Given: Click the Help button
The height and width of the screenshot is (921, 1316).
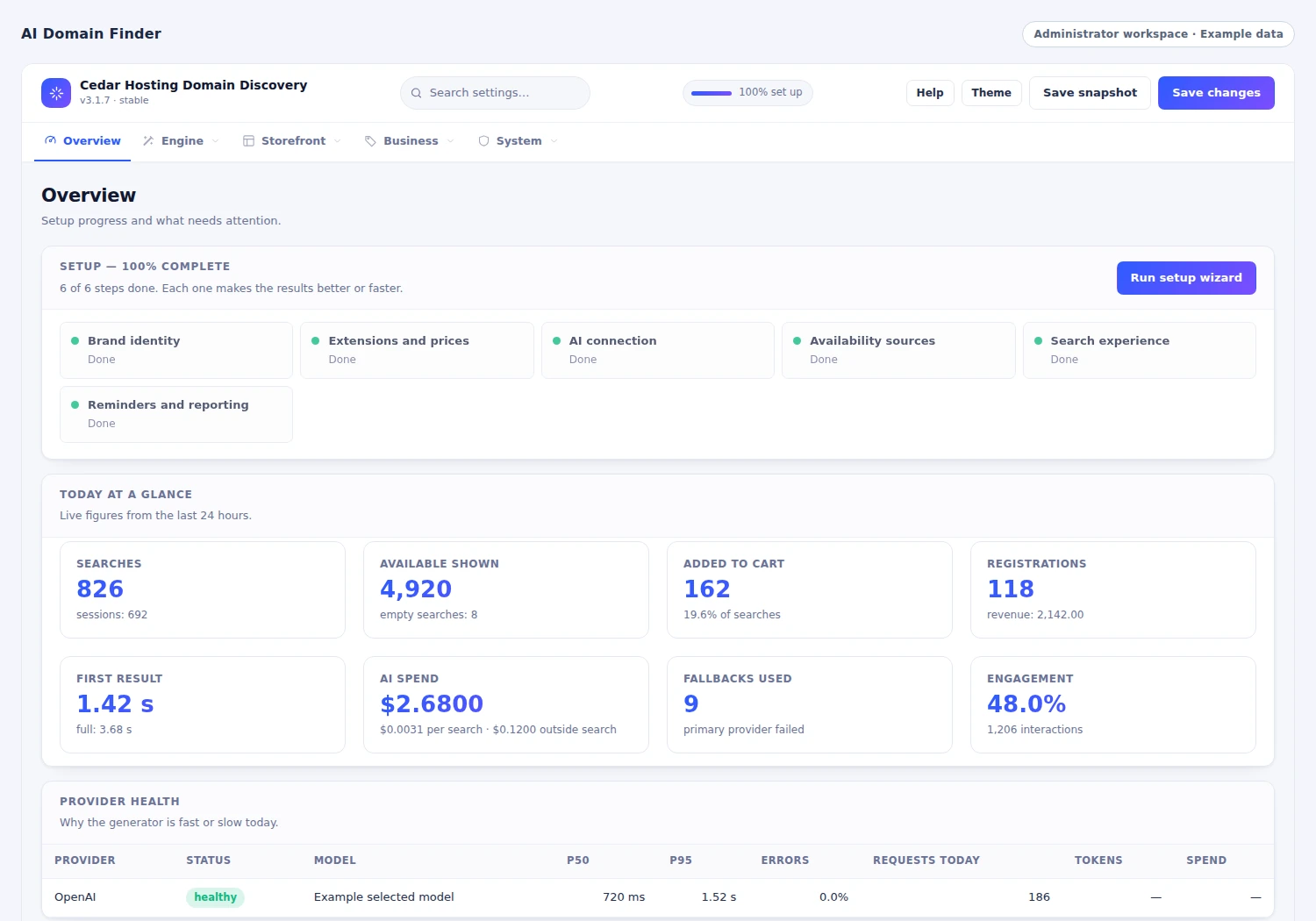Looking at the screenshot, I should point(930,93).
